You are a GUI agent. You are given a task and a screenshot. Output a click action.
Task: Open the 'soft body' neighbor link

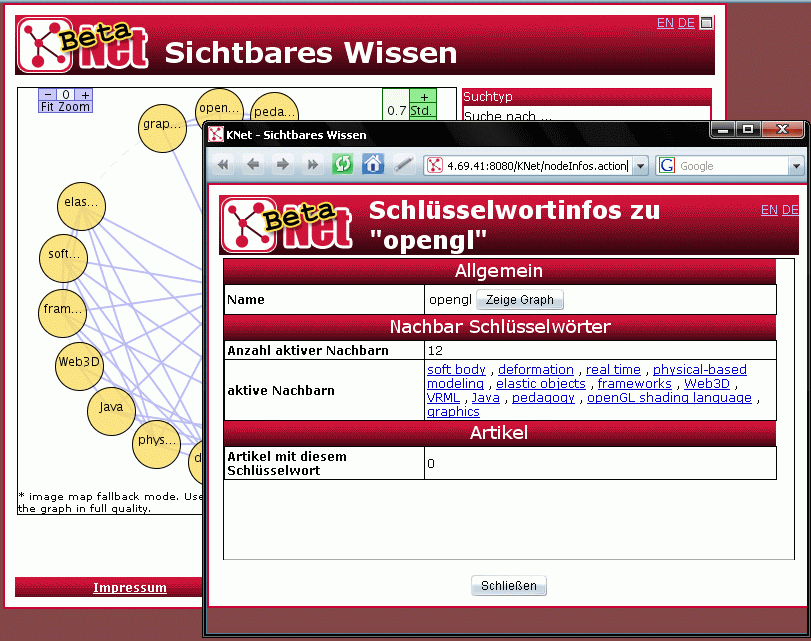tap(456, 370)
